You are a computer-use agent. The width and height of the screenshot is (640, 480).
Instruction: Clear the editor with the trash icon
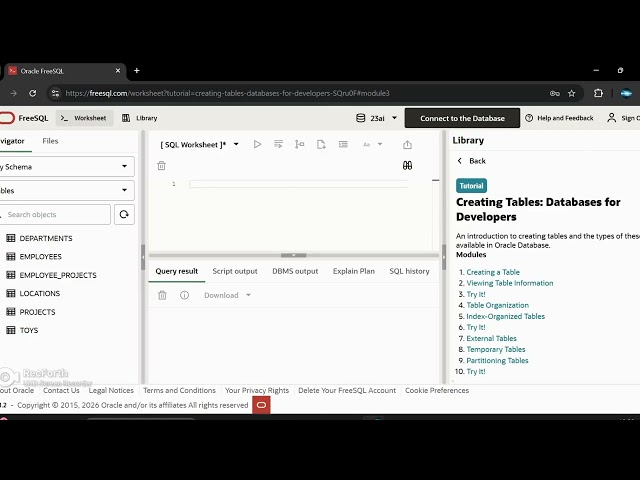point(161,165)
